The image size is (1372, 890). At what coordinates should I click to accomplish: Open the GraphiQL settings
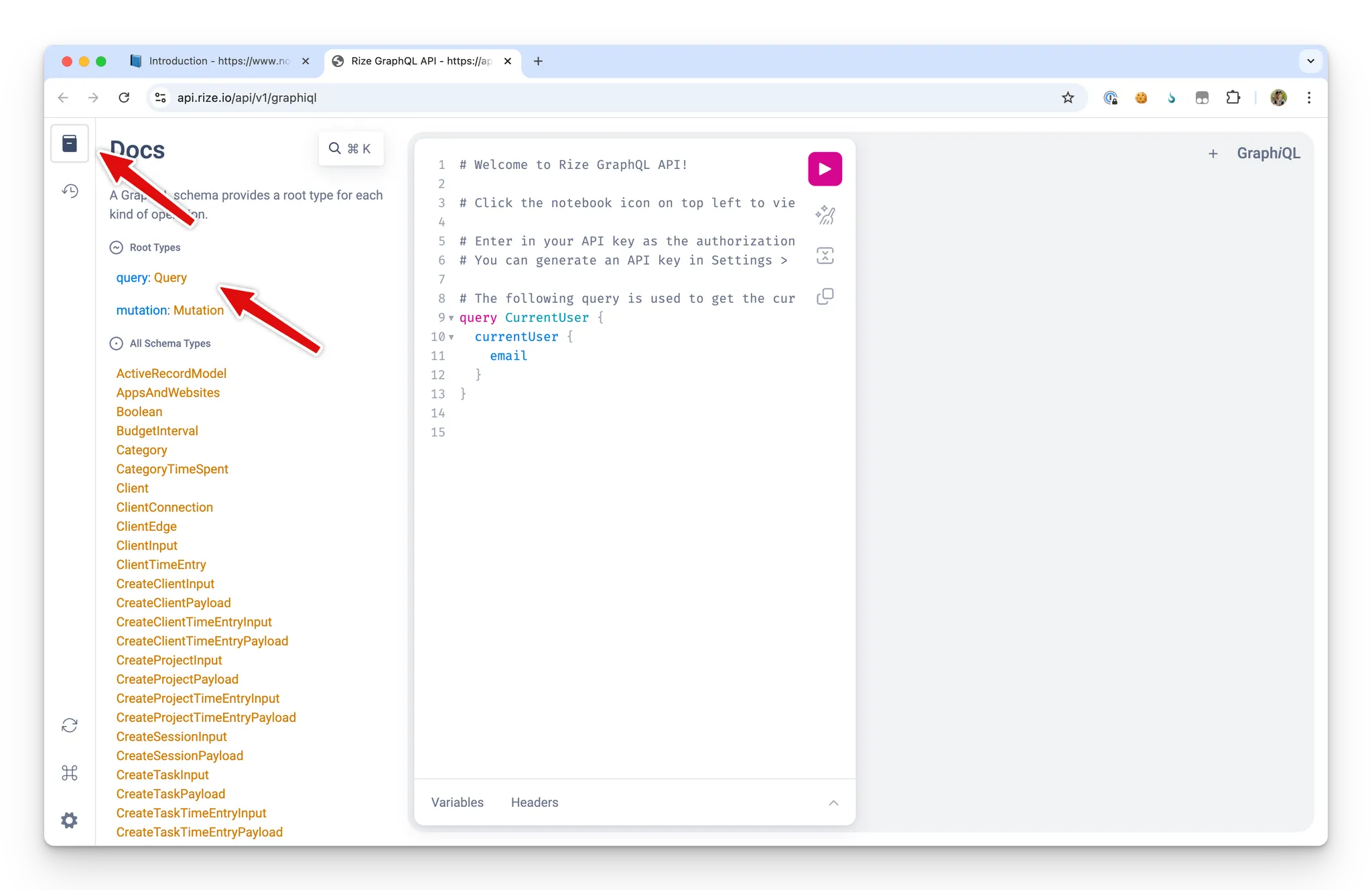click(x=68, y=820)
